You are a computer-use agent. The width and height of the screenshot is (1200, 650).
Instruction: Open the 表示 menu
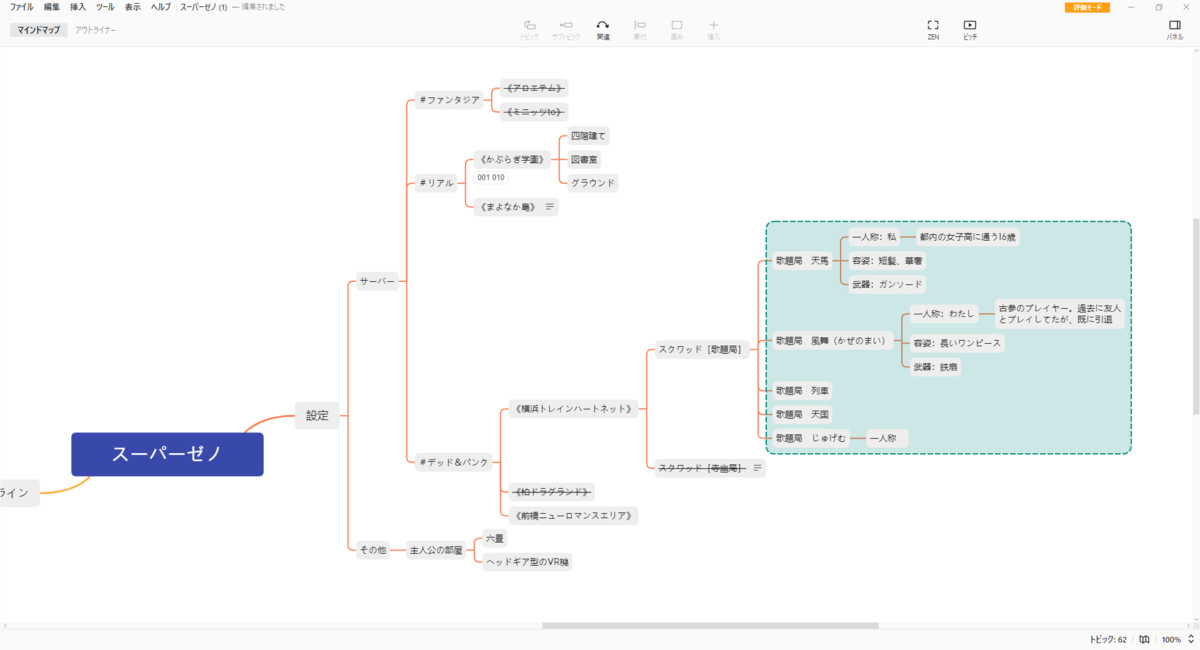(x=133, y=7)
